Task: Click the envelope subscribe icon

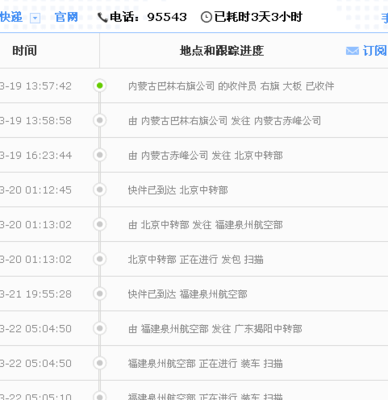Action: (x=352, y=51)
